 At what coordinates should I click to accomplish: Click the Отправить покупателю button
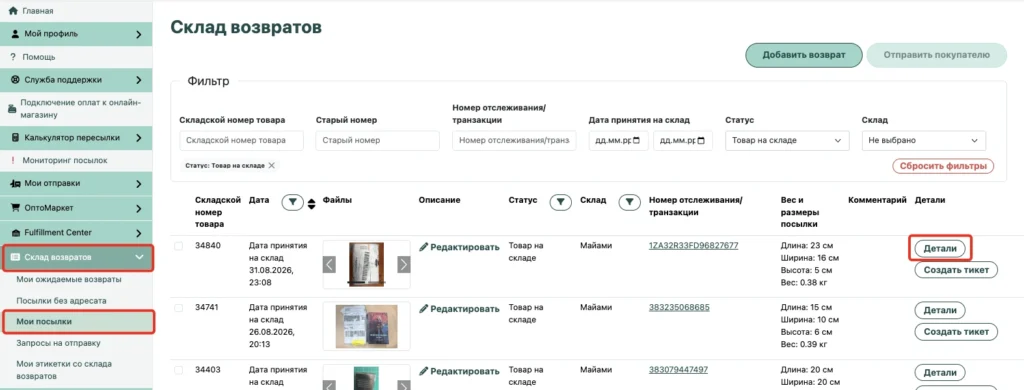pyautogui.click(x=936, y=55)
